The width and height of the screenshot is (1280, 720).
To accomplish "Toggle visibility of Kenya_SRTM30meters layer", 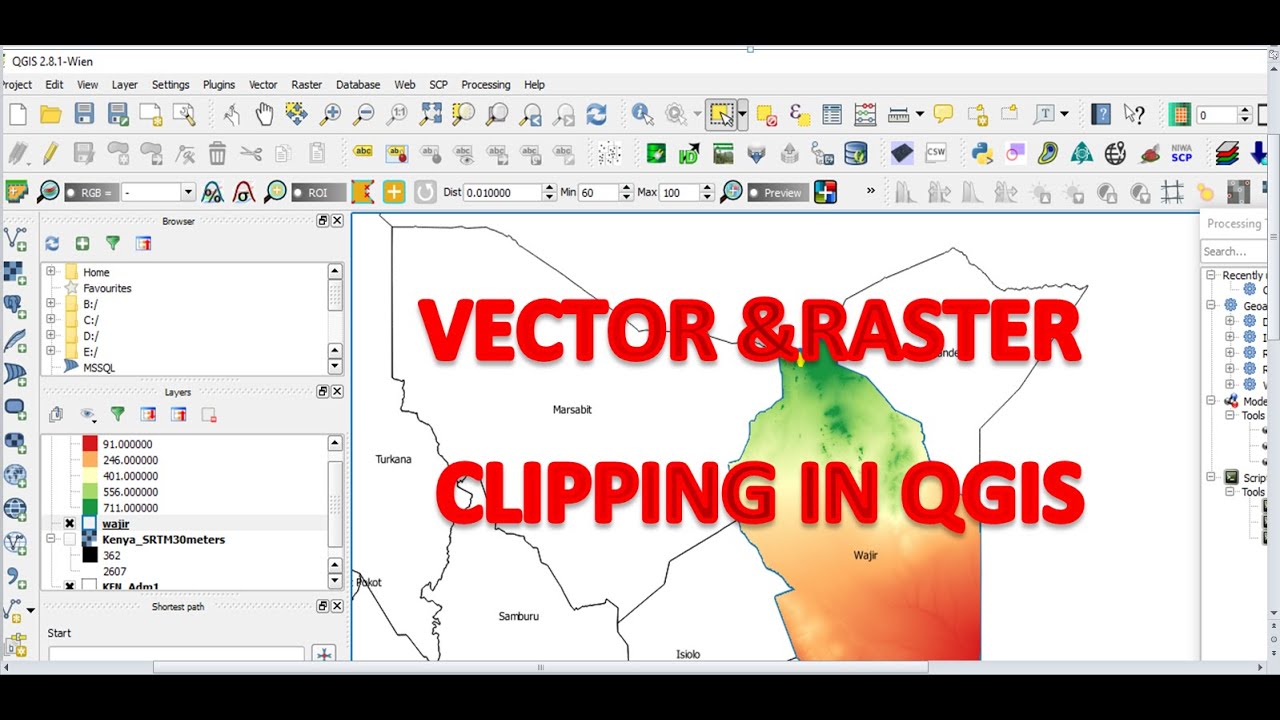I will [x=70, y=539].
